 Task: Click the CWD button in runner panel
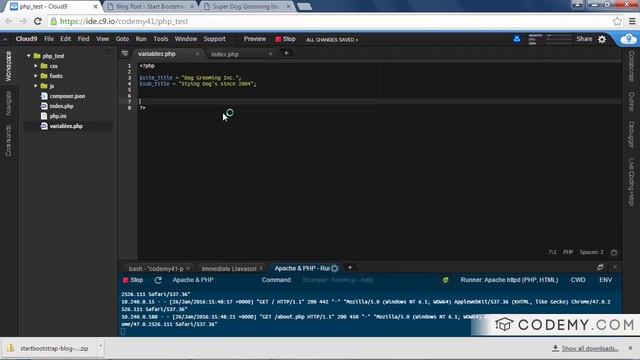(578, 280)
